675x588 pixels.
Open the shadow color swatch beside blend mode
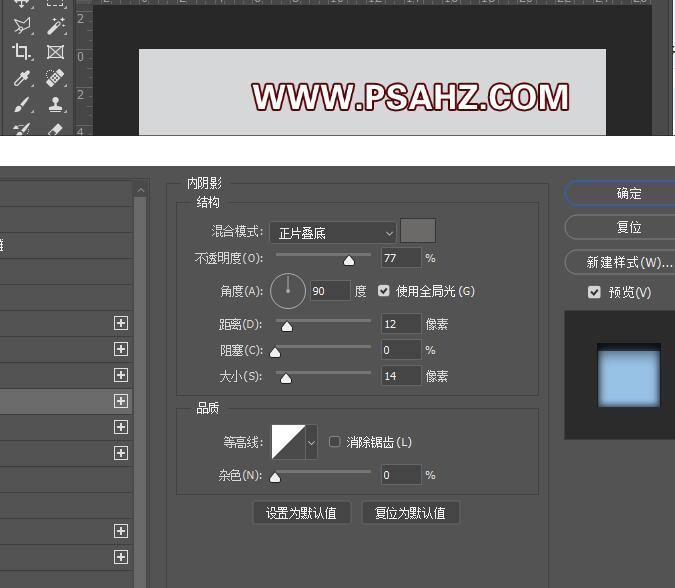pyautogui.click(x=418, y=231)
